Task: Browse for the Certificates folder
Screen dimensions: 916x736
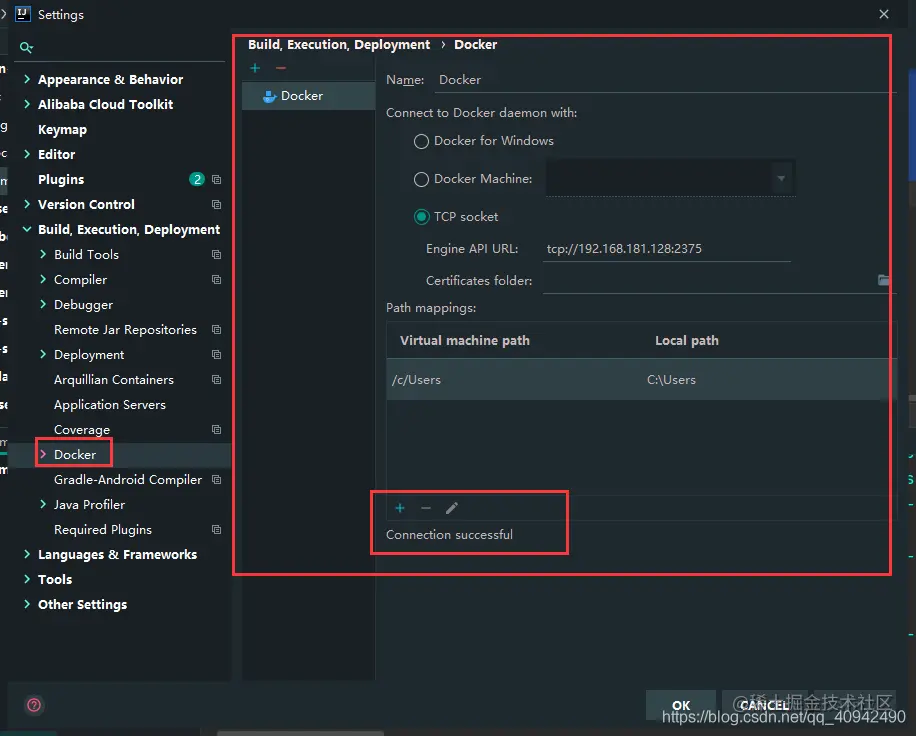Action: click(x=884, y=280)
